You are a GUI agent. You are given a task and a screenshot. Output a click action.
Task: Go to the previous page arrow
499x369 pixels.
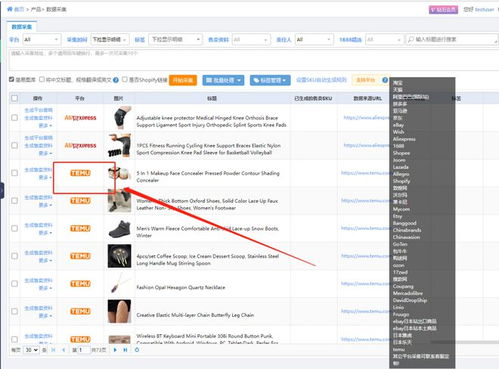pos(63,350)
